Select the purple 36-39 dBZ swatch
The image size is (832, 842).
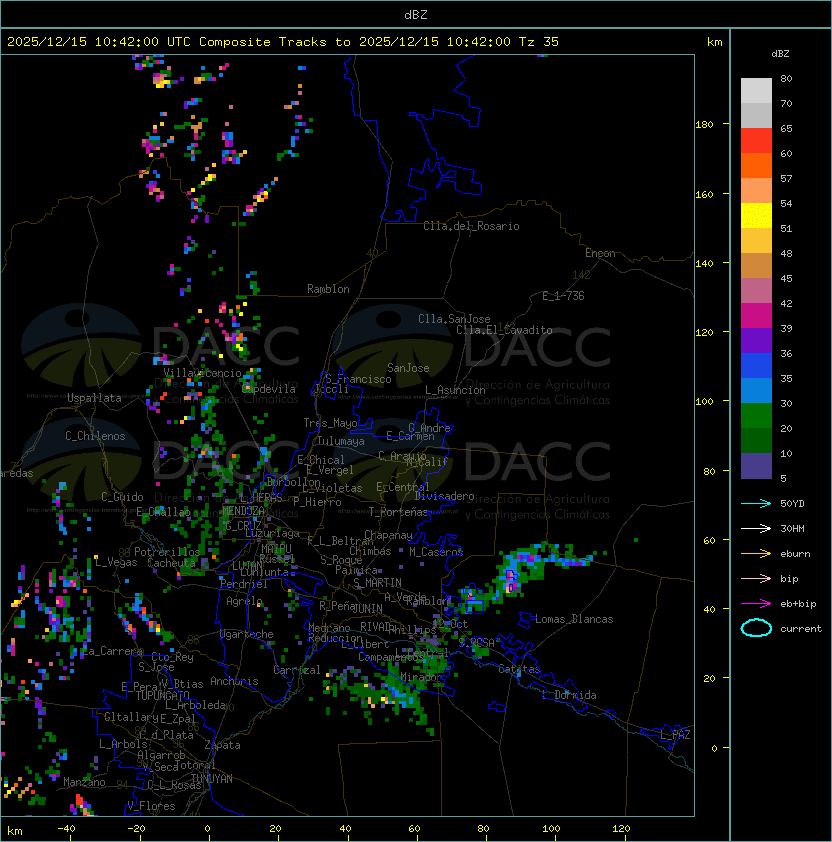[756, 340]
